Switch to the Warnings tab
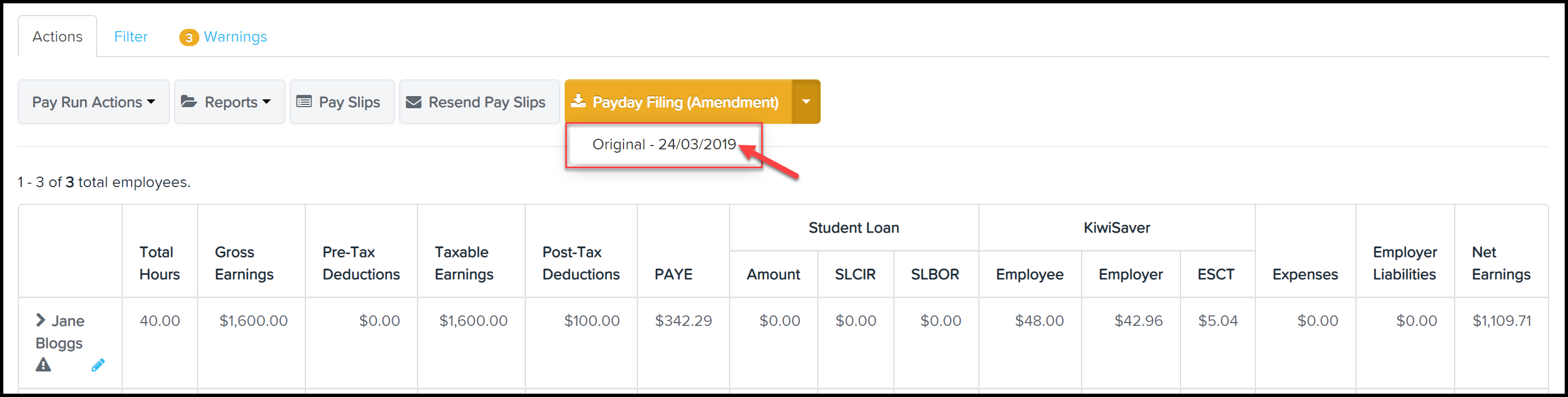 pos(223,37)
